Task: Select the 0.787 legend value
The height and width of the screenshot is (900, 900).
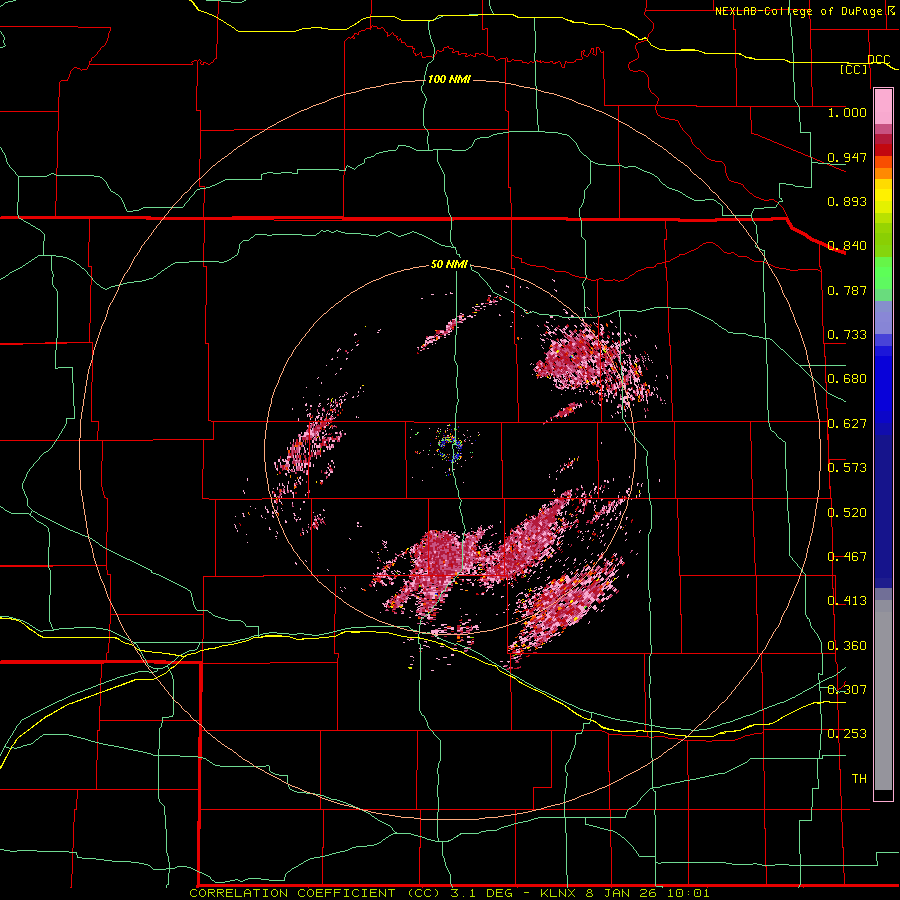Action: point(847,290)
